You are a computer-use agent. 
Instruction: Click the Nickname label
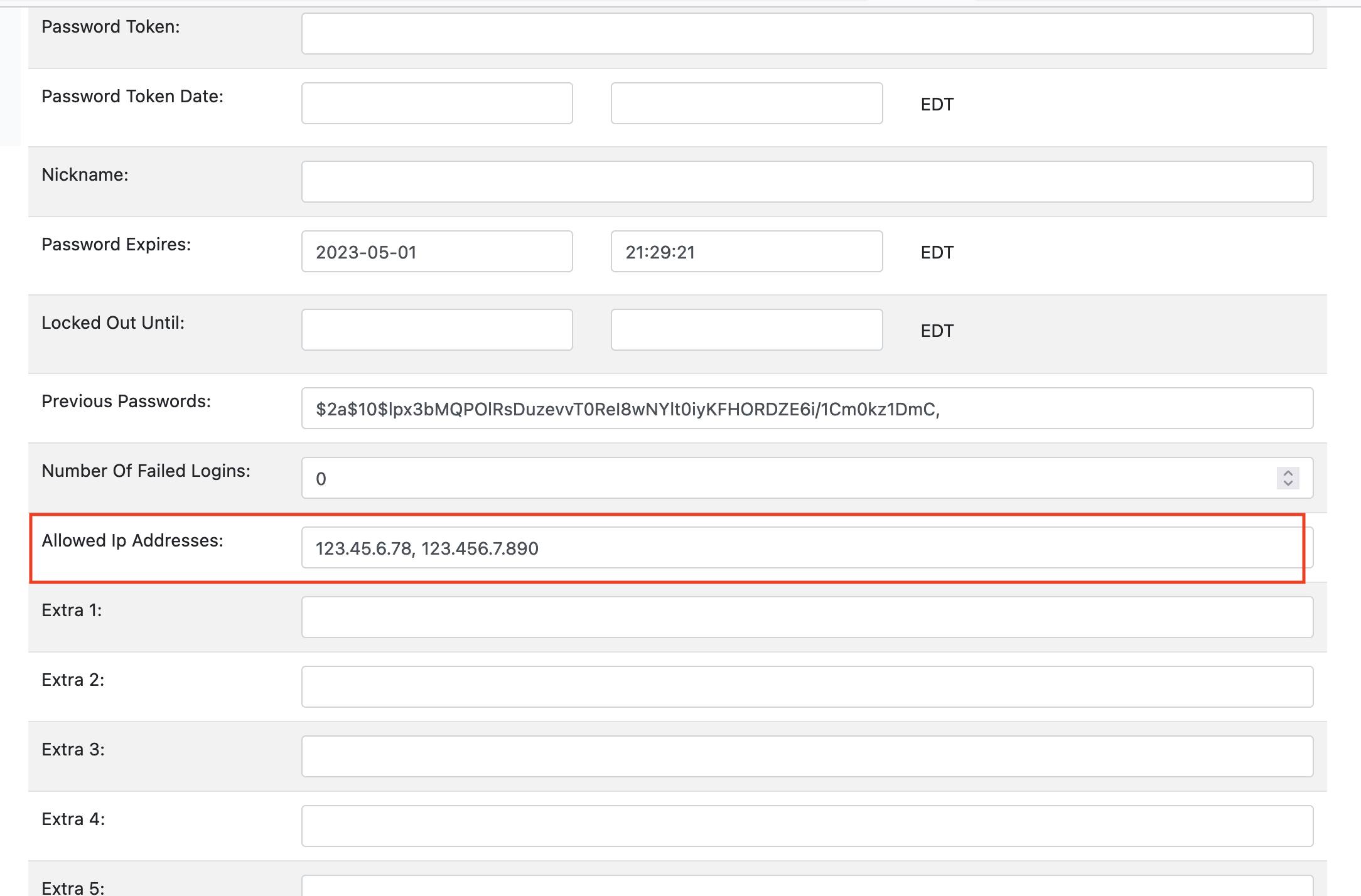85,175
